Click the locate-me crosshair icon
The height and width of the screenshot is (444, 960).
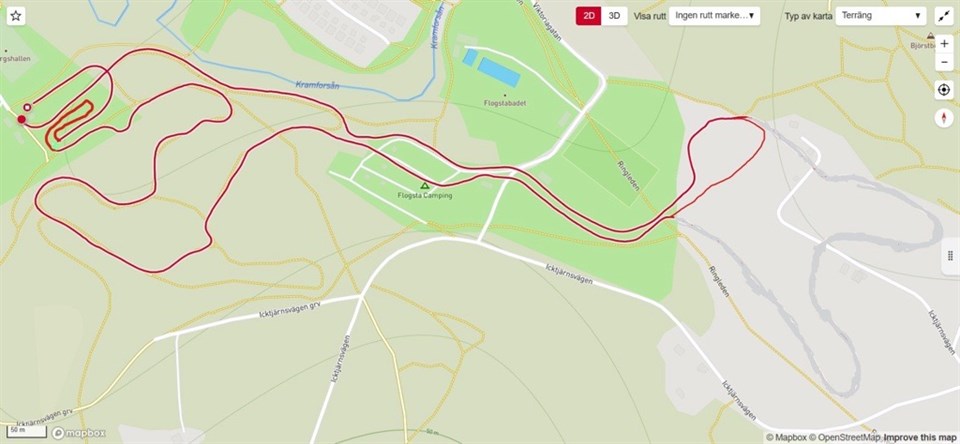click(x=943, y=90)
